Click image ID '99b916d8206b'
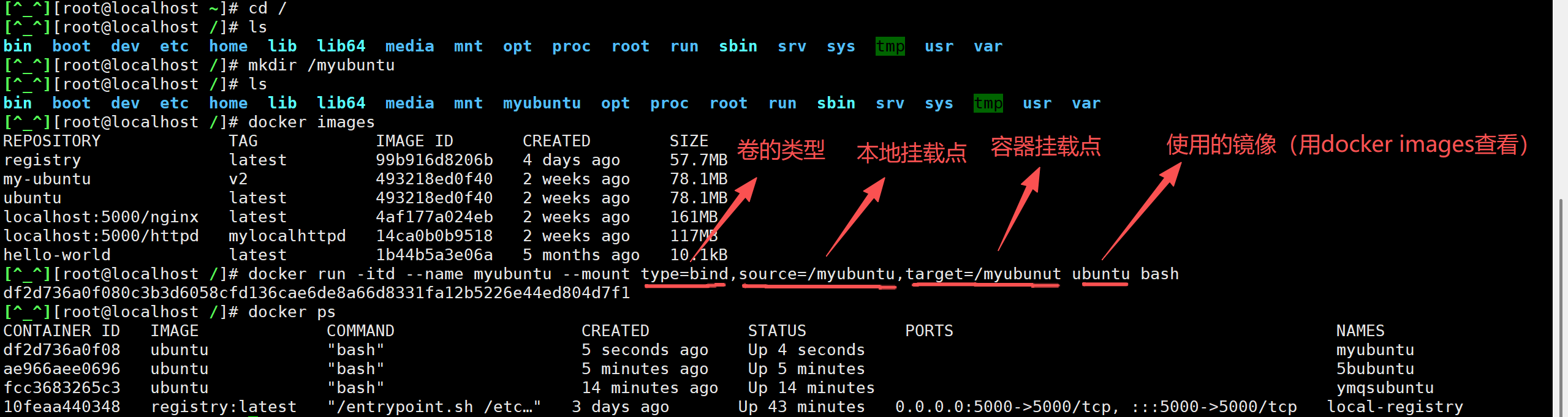Image resolution: width=1568 pixels, height=417 pixels. click(434, 160)
